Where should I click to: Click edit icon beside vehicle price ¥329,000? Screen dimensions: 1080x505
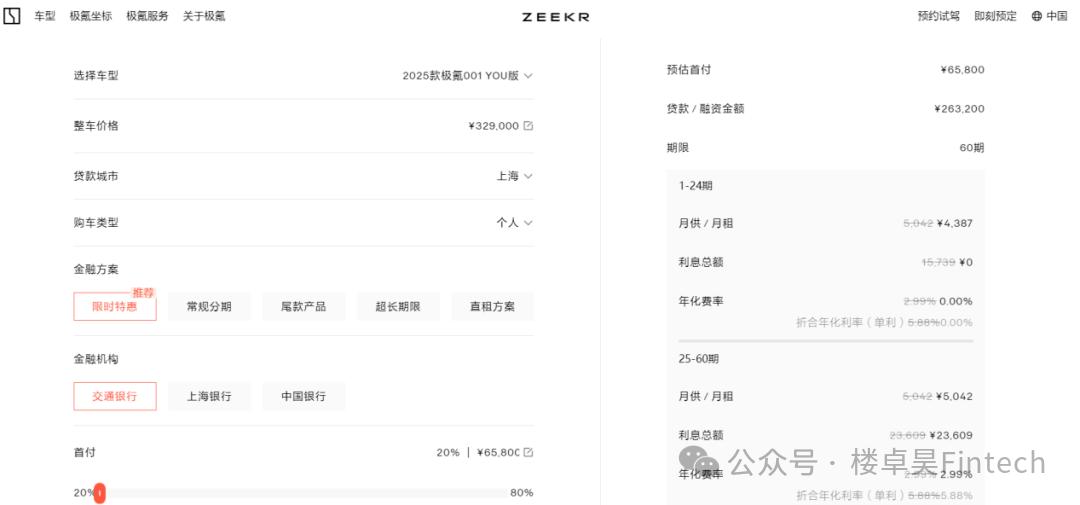point(528,126)
